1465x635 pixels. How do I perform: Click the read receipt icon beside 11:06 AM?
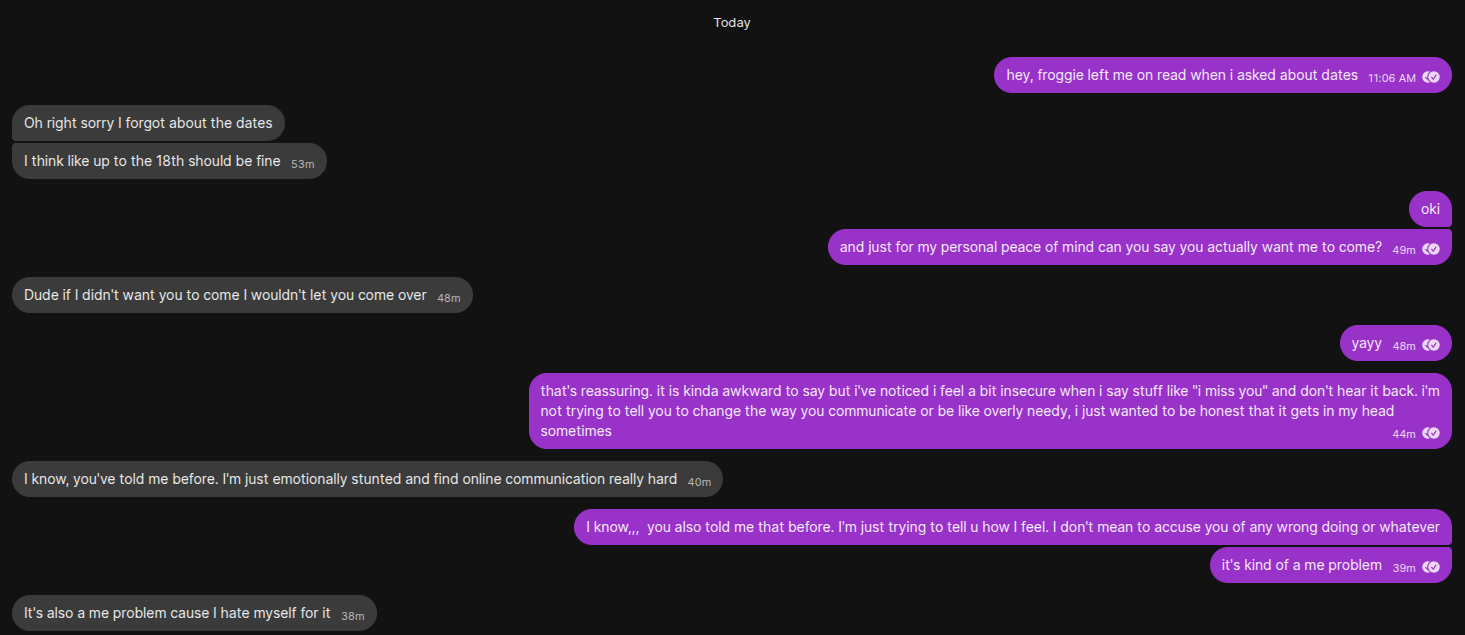pos(1431,77)
